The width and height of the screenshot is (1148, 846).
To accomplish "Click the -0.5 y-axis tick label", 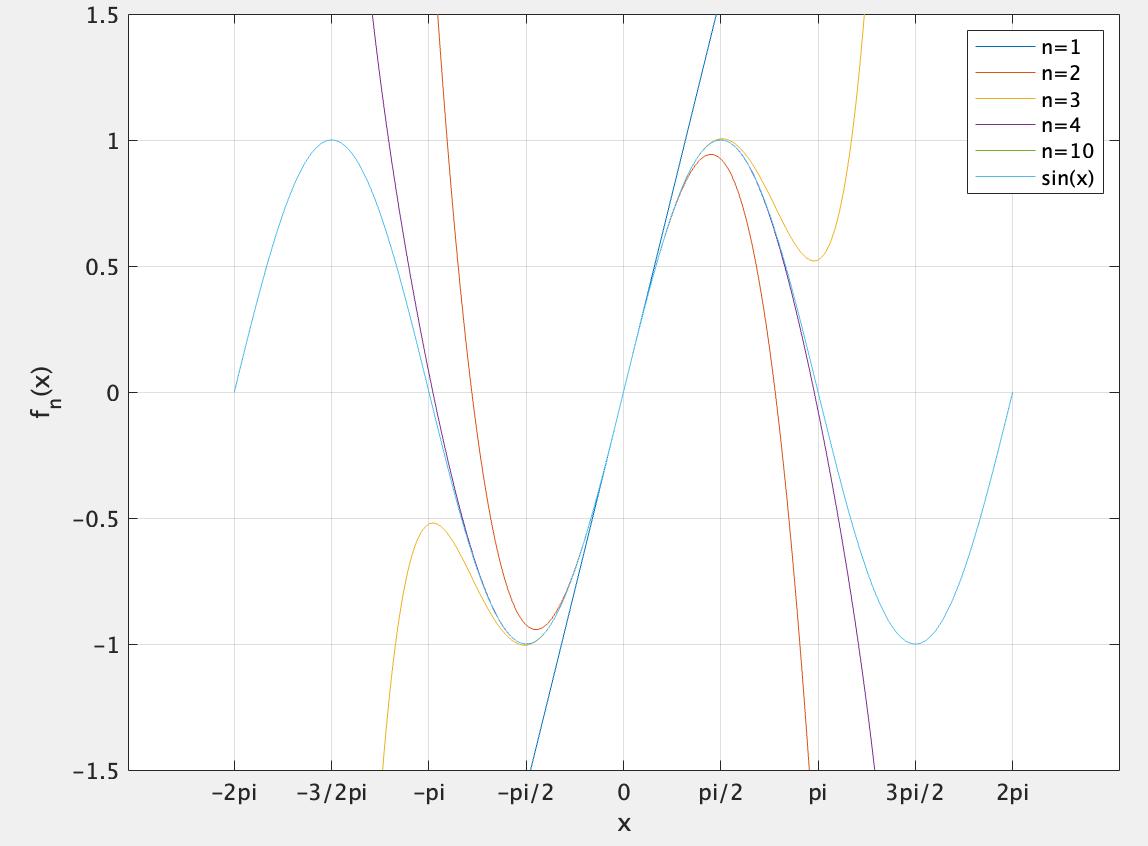I will coord(96,520).
